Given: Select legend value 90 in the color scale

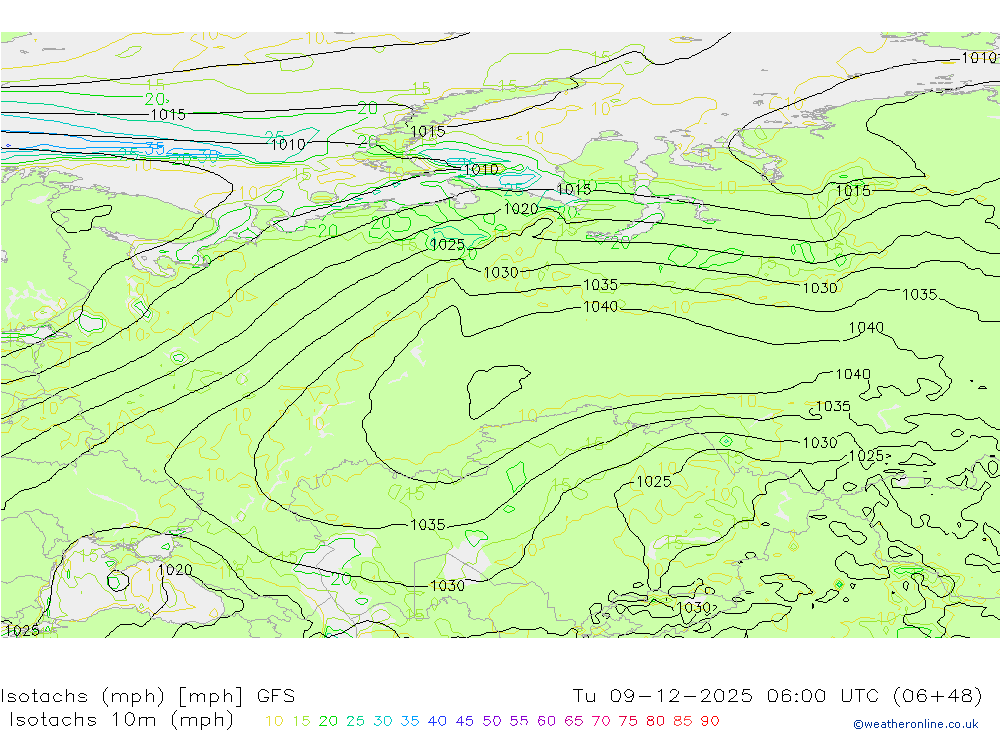Looking at the screenshot, I should click(x=710, y=721).
